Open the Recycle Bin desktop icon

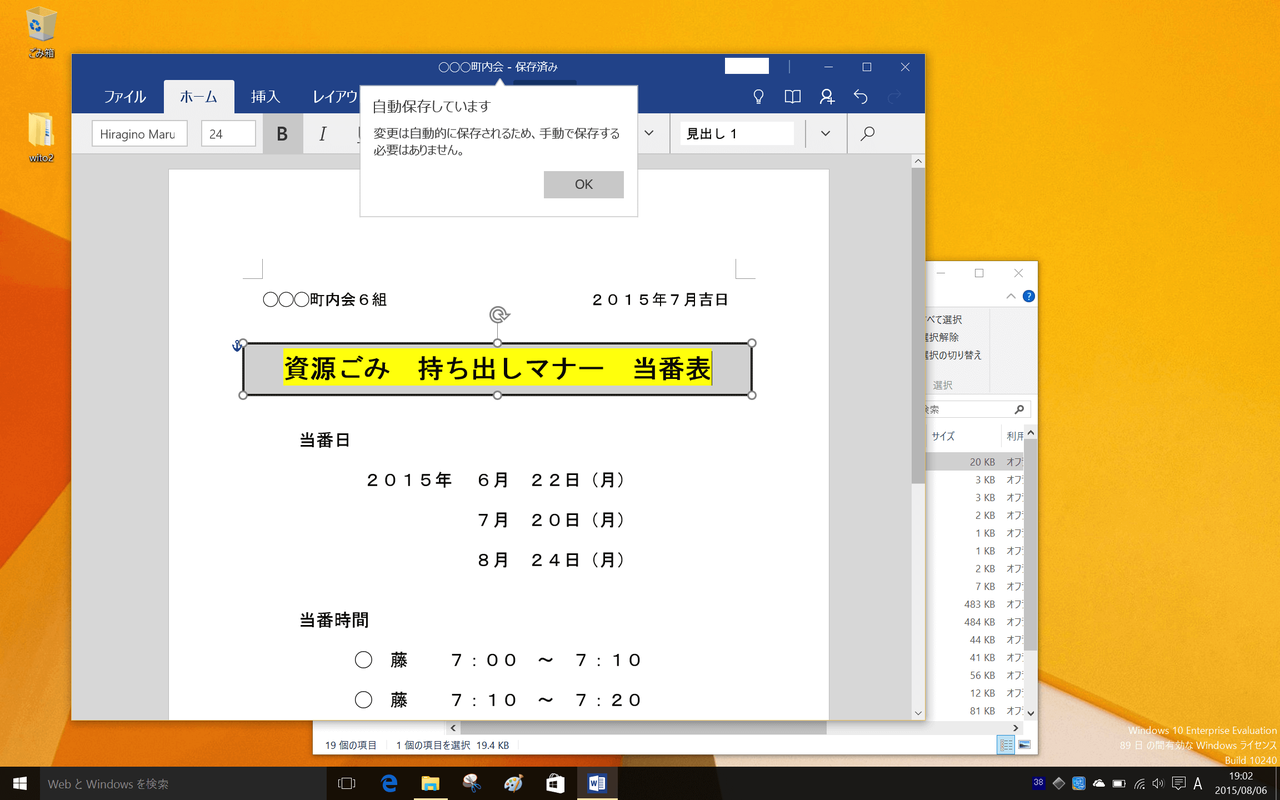[42, 32]
